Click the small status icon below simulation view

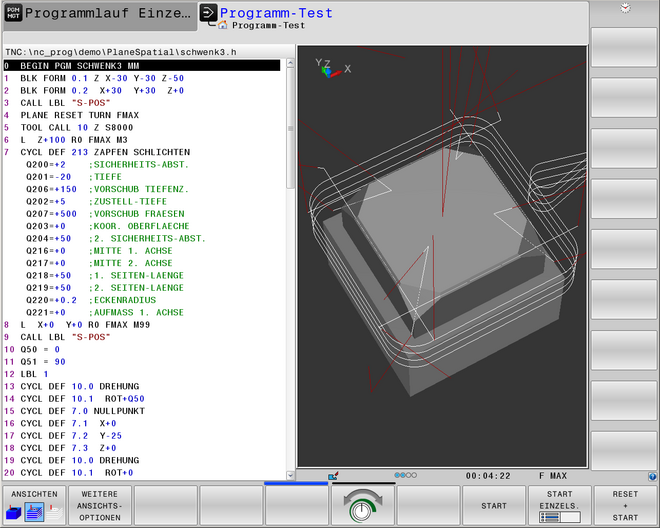coord(333,476)
